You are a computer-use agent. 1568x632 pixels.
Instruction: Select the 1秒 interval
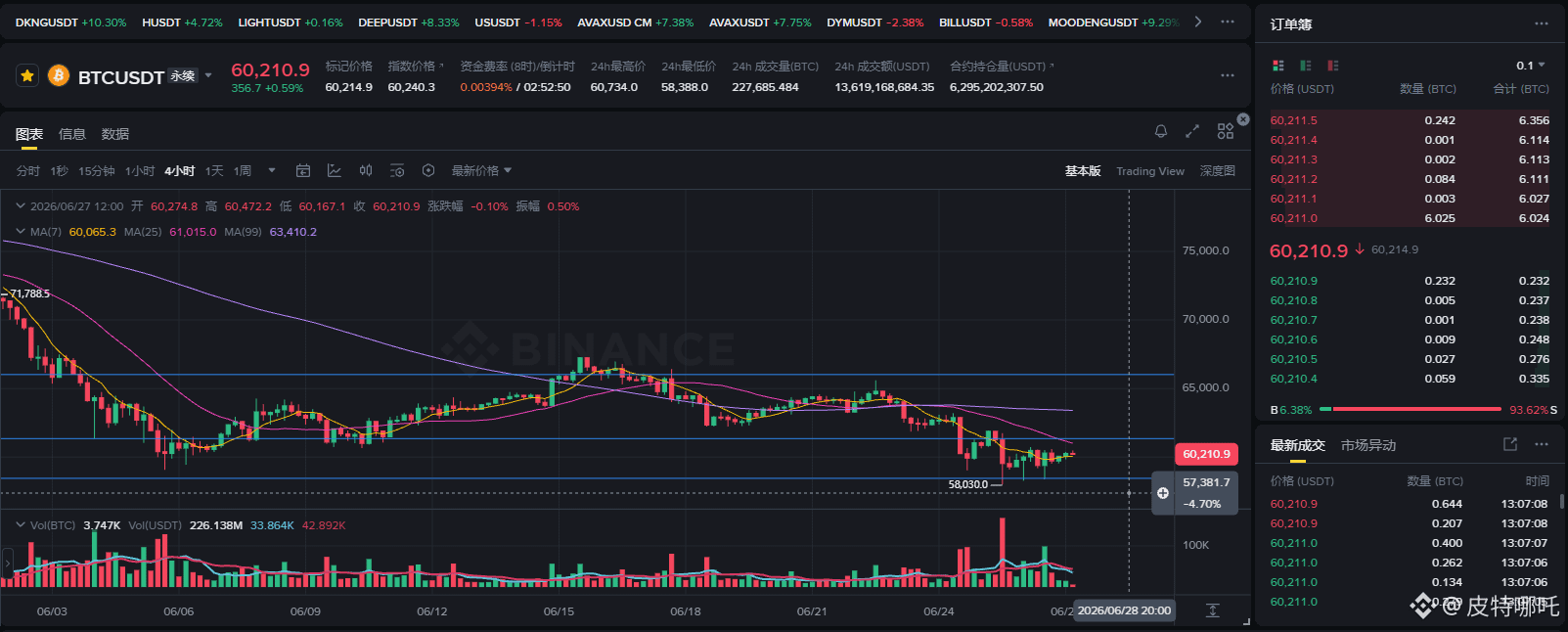pos(60,171)
